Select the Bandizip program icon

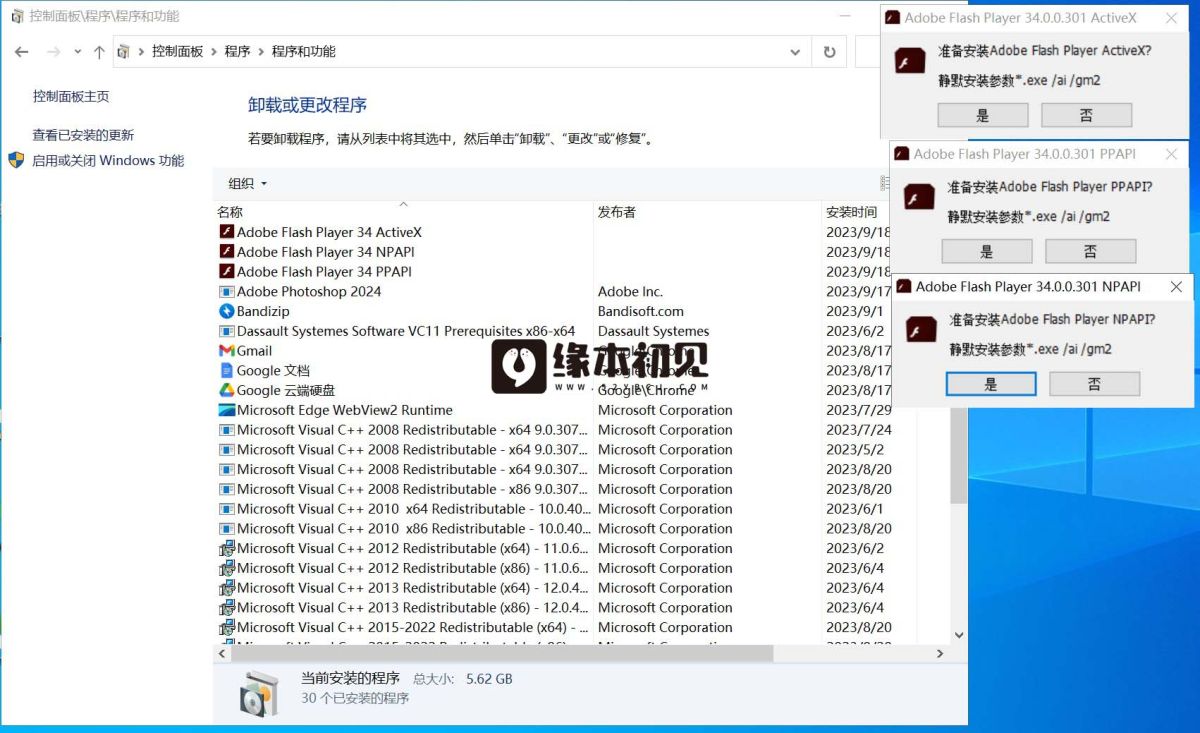[x=226, y=311]
